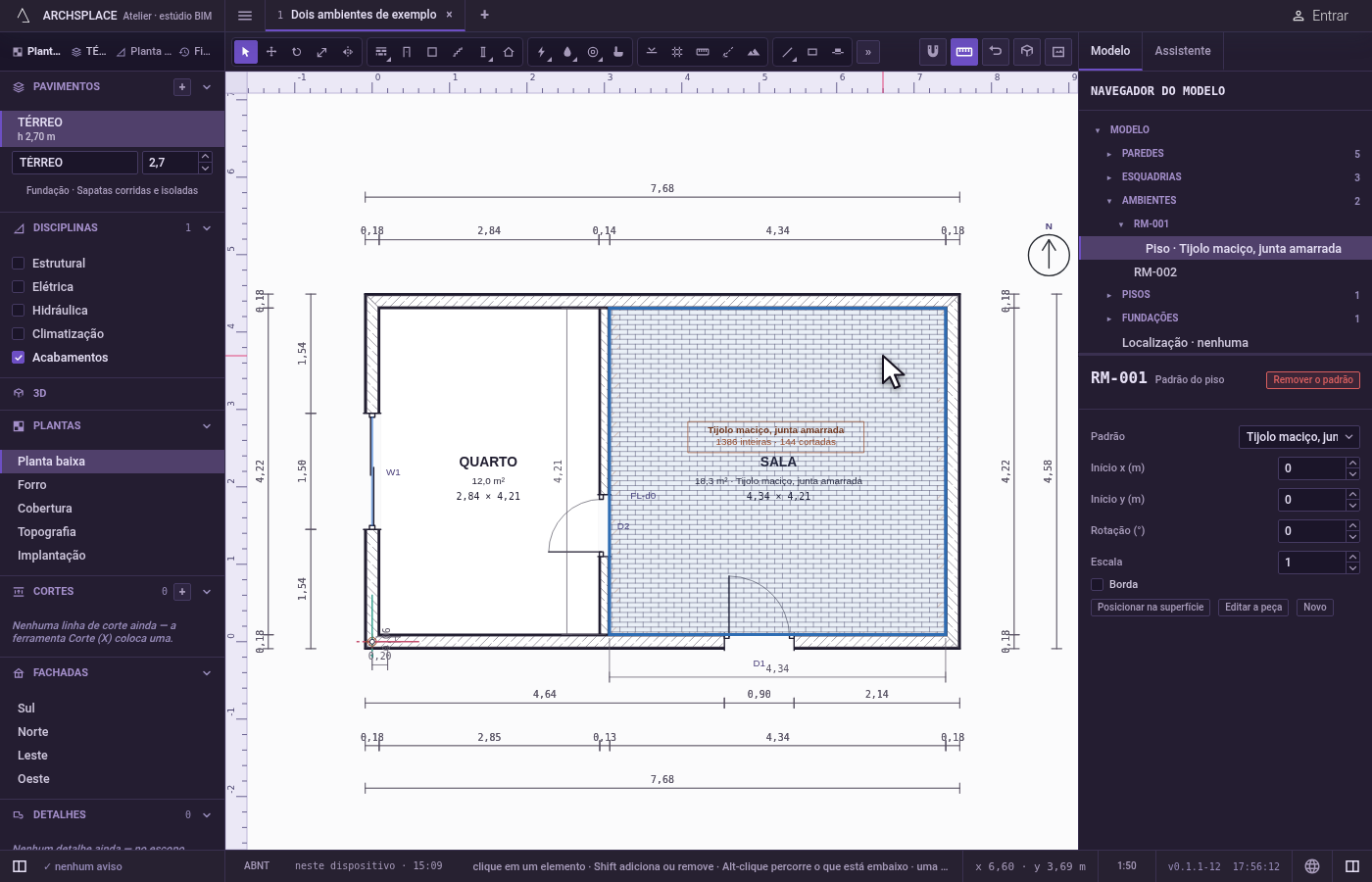Image resolution: width=1372 pixels, height=882 pixels.
Task: Select the water drop hydraulic tool
Action: [567, 52]
